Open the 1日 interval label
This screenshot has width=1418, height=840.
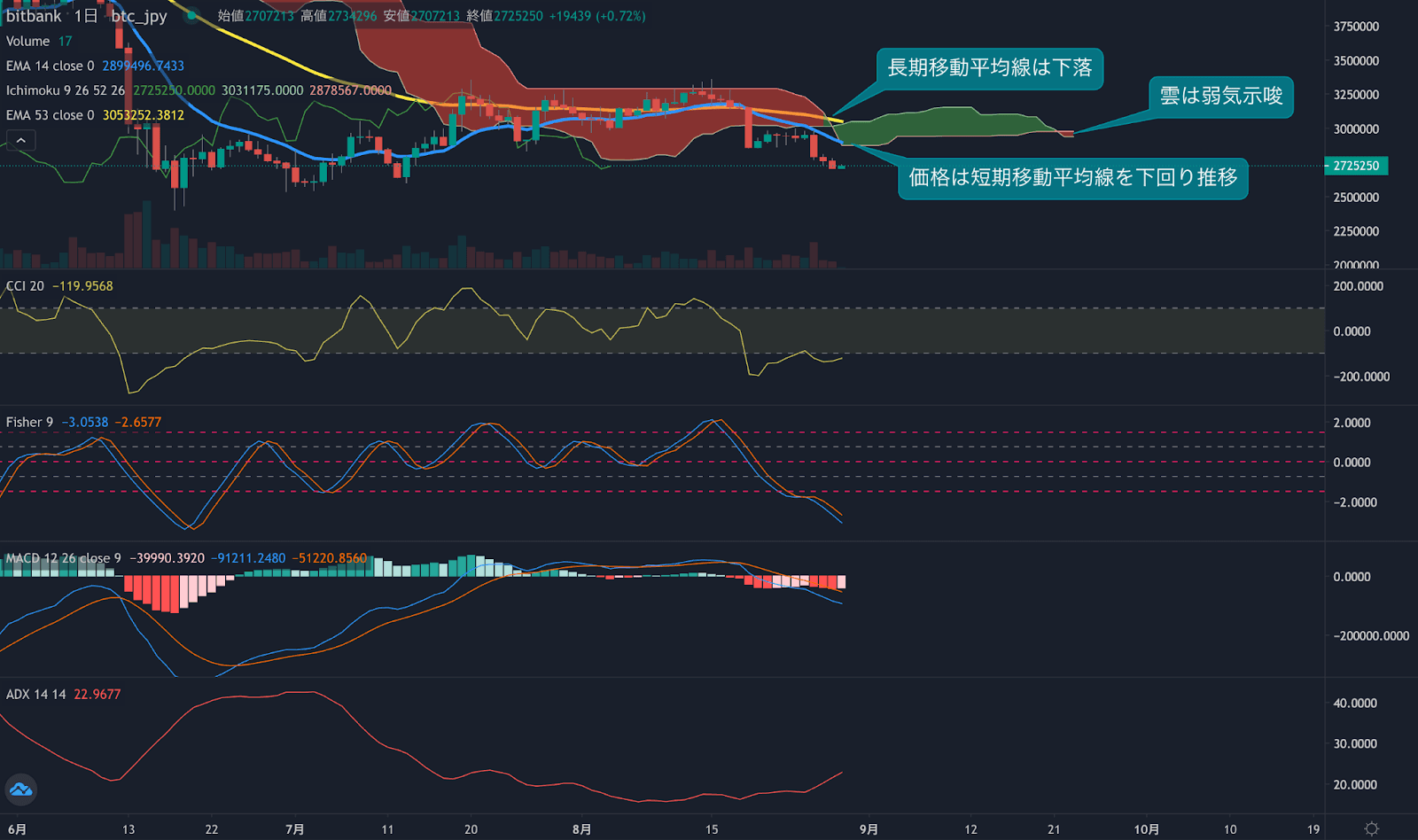click(x=86, y=16)
